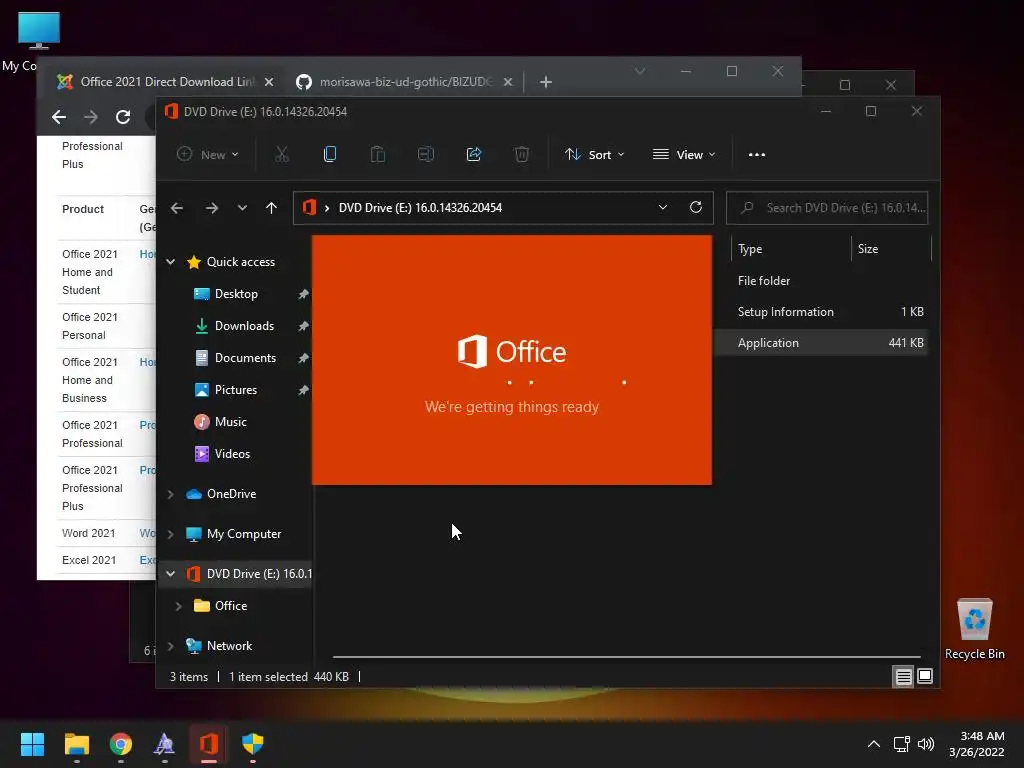Open the Windows Start menu

click(x=32, y=744)
